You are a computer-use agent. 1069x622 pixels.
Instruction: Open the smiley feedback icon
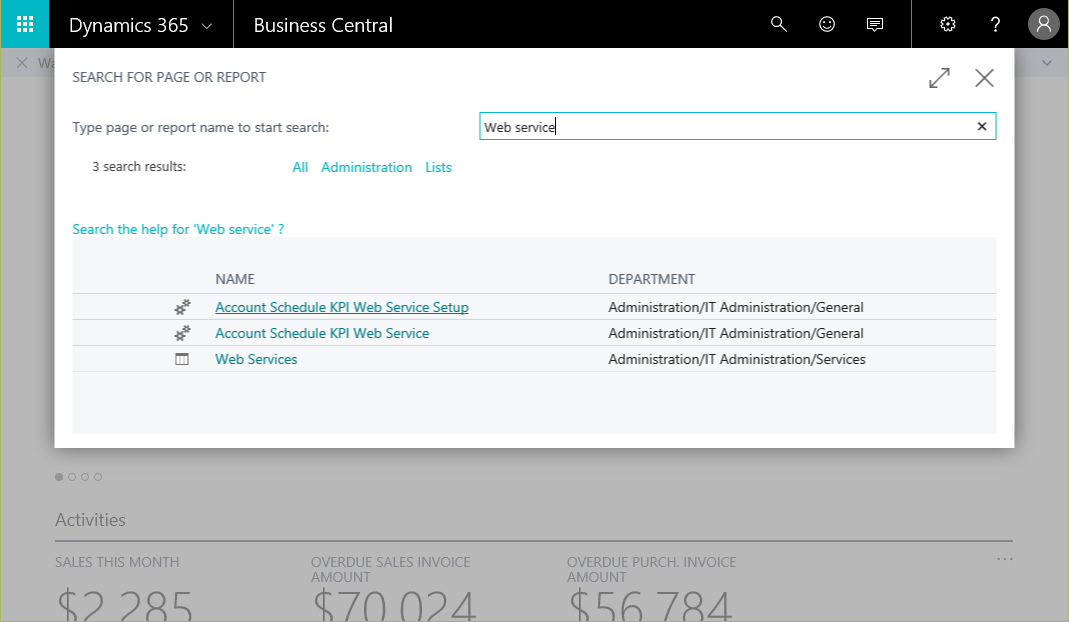click(x=827, y=25)
